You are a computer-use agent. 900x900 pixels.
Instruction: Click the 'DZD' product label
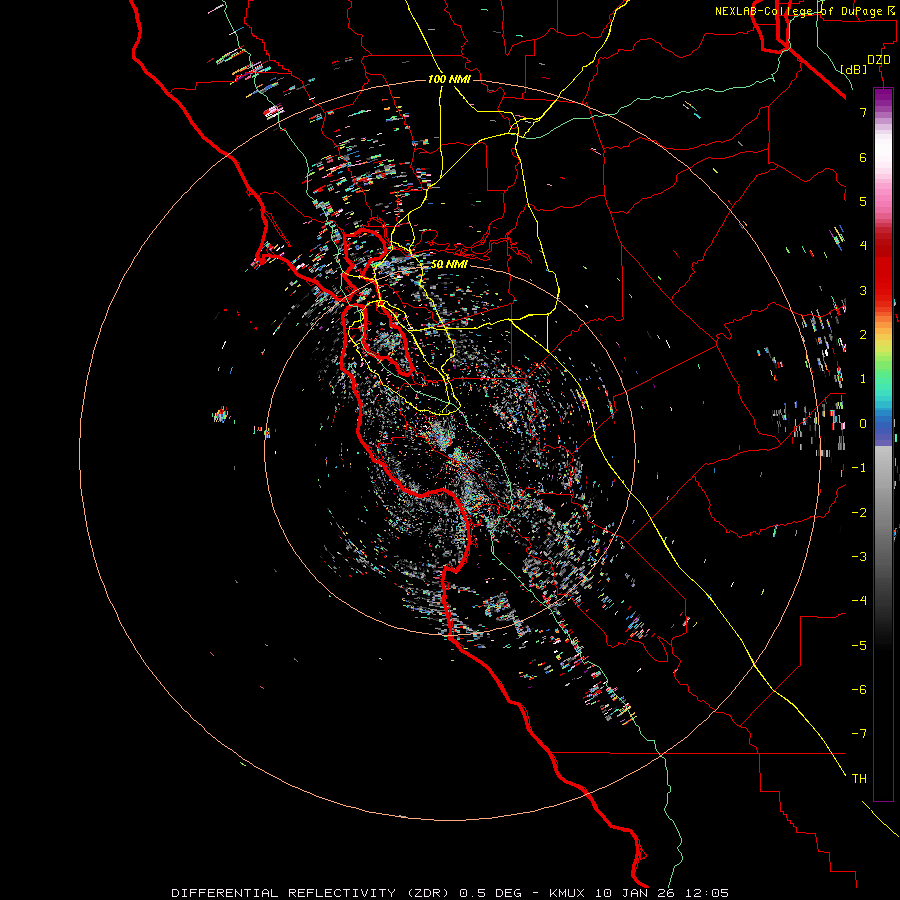pos(879,60)
